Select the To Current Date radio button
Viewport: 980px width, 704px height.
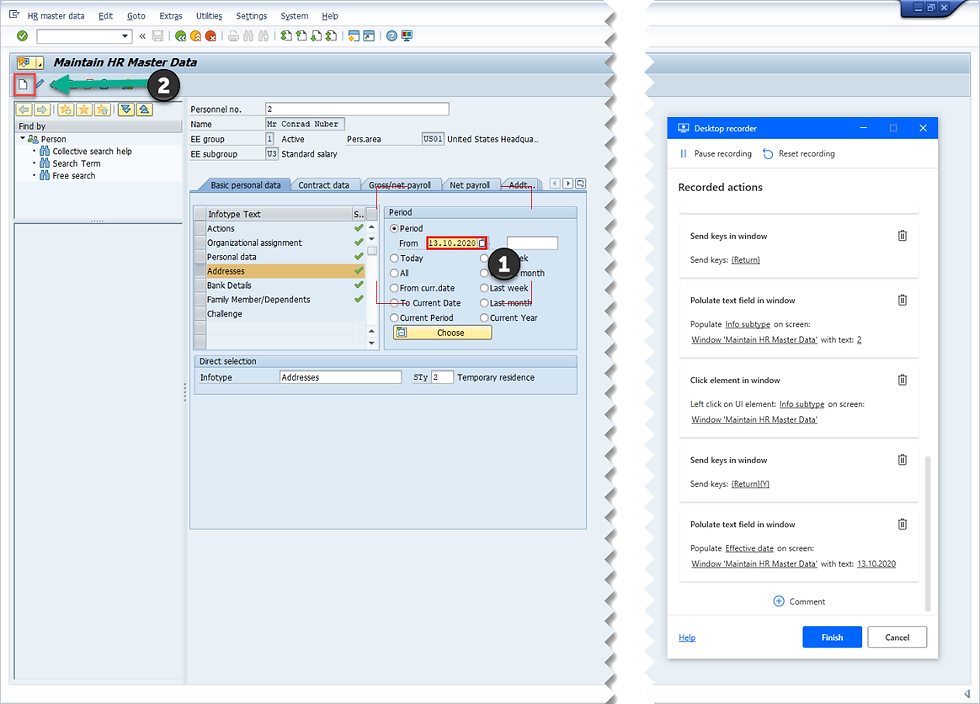tap(394, 303)
